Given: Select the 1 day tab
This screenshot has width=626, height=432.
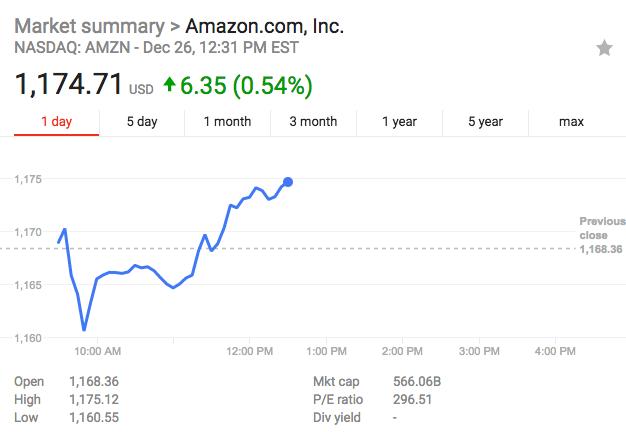Looking at the screenshot, I should pyautogui.click(x=56, y=122).
